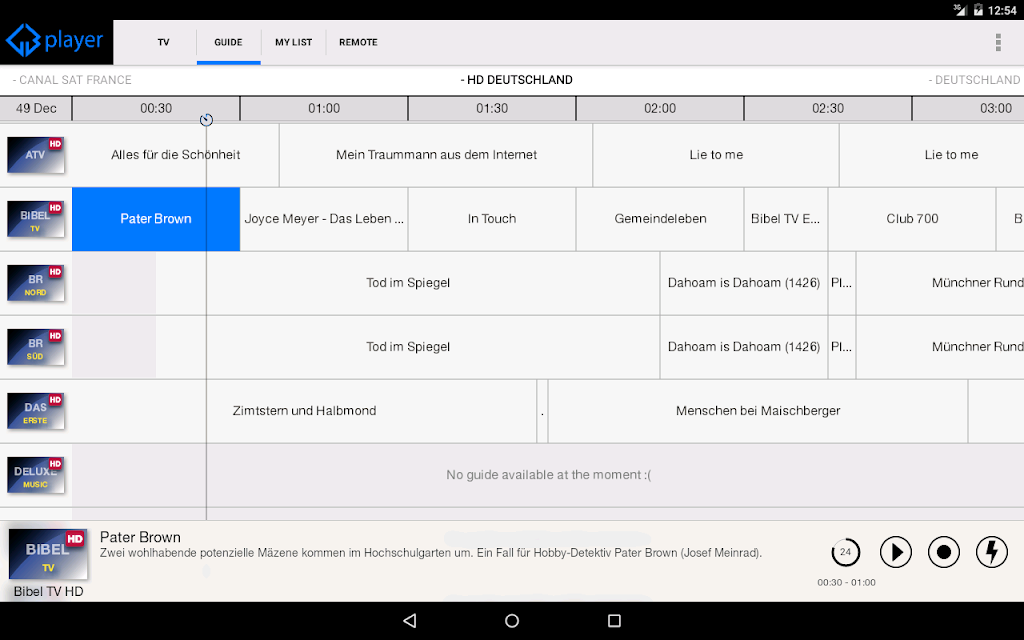1024x640 pixels.
Task: Select the second Lie to me programme
Action: coord(933,155)
